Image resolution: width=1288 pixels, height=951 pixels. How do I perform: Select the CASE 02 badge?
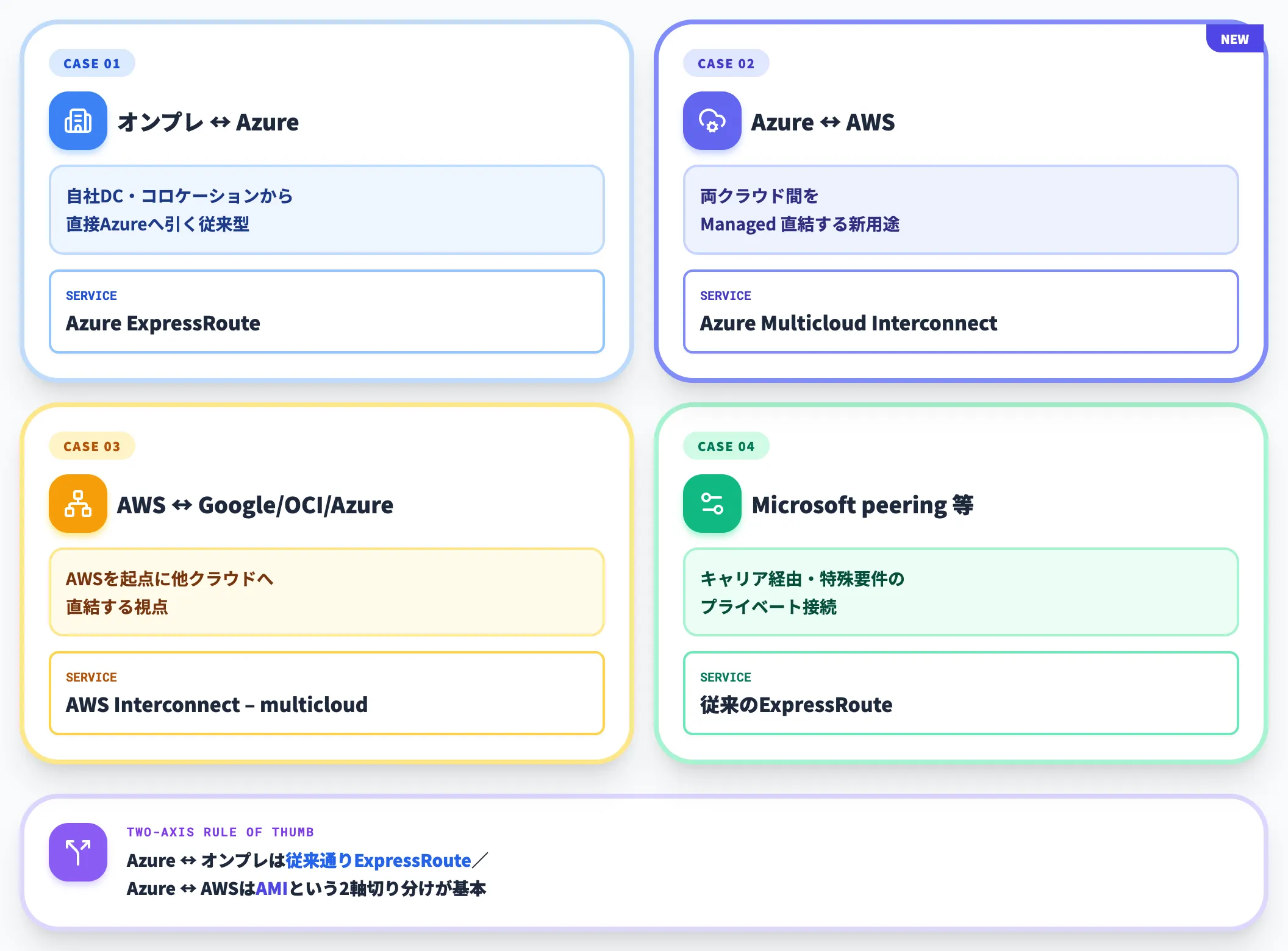(726, 63)
